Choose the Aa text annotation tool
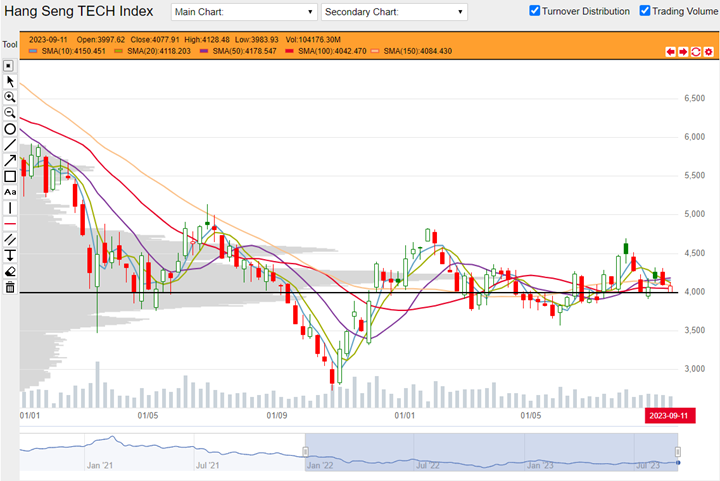720x481 pixels. [10, 192]
